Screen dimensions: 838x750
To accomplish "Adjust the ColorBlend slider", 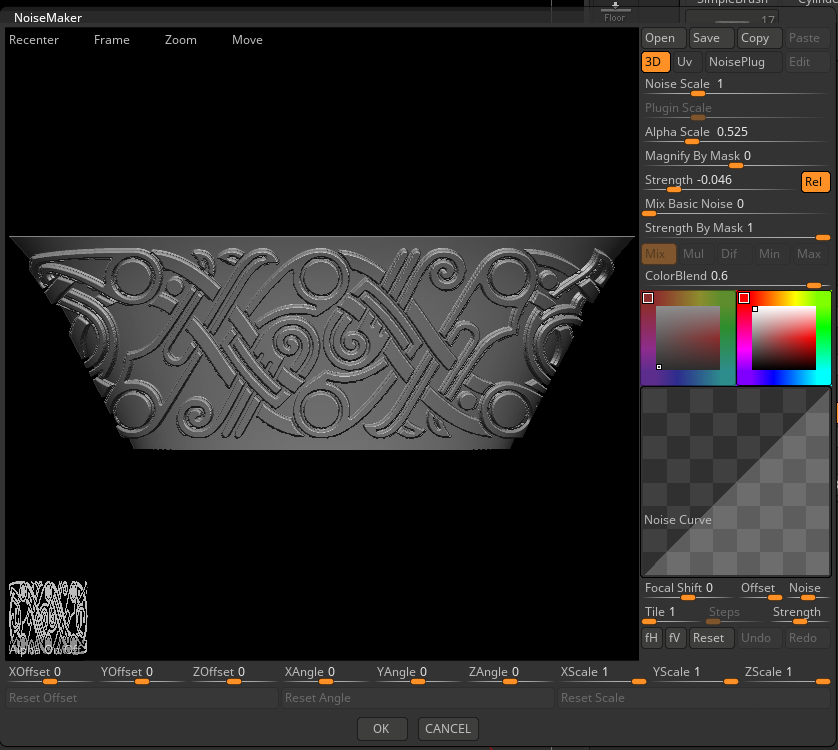I will (736, 278).
